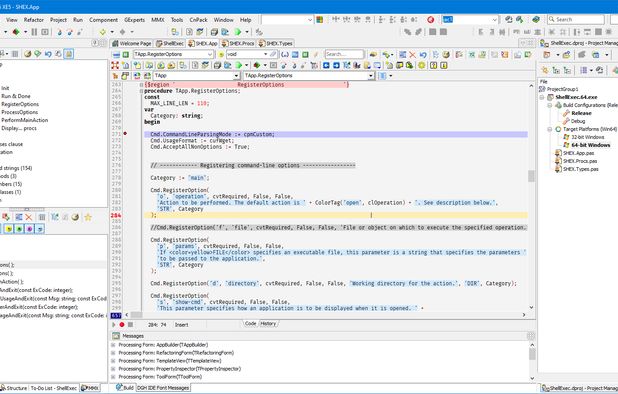
Task: Open the TApp class combo box
Action: pos(196,75)
